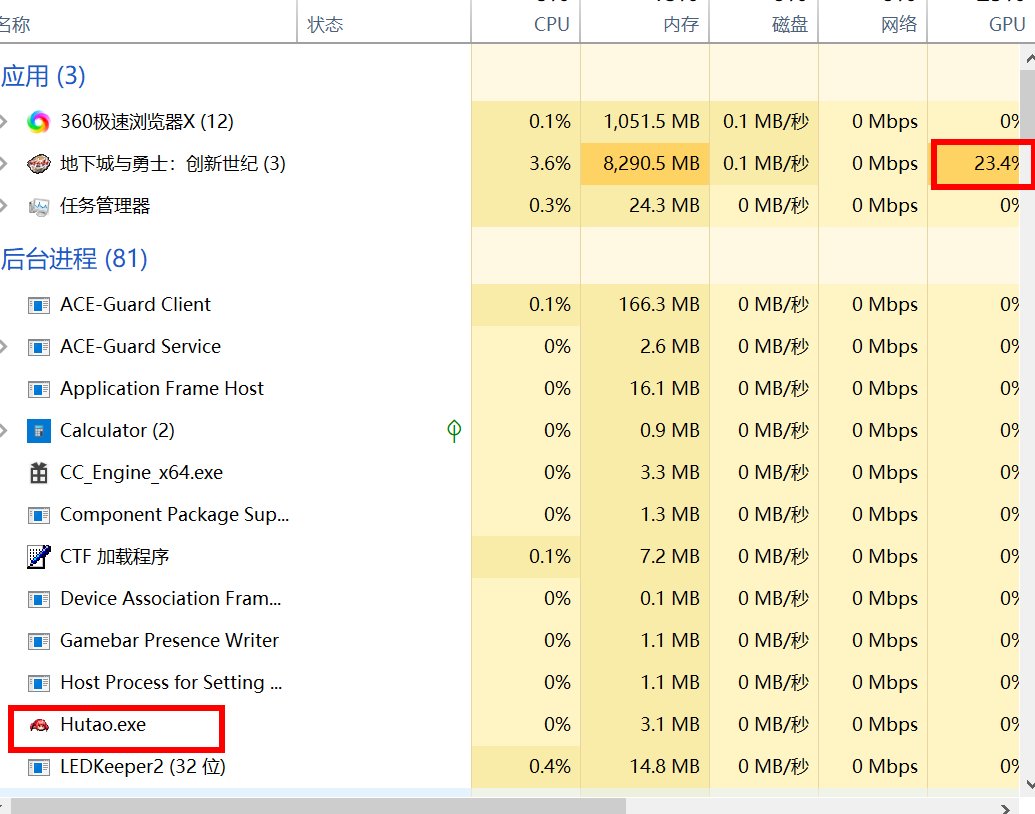Click the Hutao.exe red icon
This screenshot has height=814, width=1035.
[39, 725]
